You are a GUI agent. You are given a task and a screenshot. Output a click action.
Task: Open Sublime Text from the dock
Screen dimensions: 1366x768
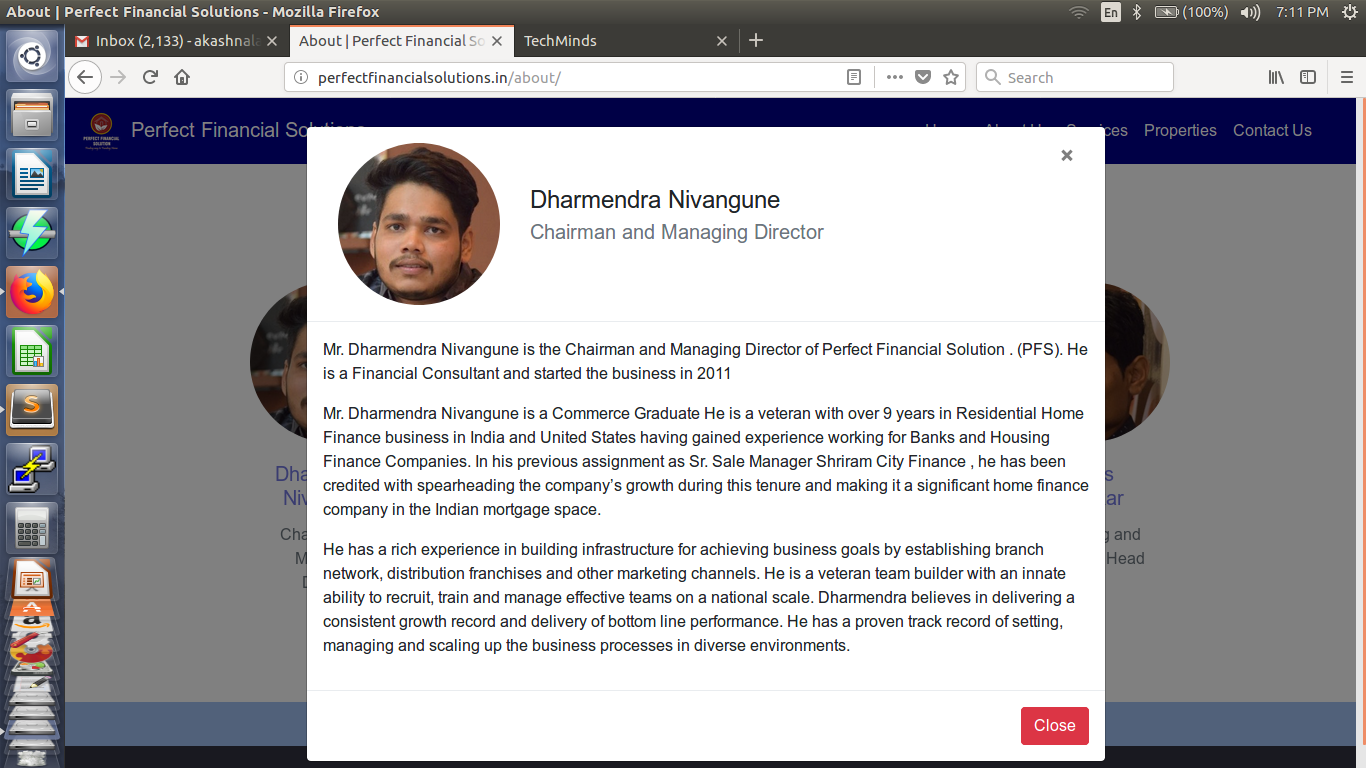click(33, 410)
